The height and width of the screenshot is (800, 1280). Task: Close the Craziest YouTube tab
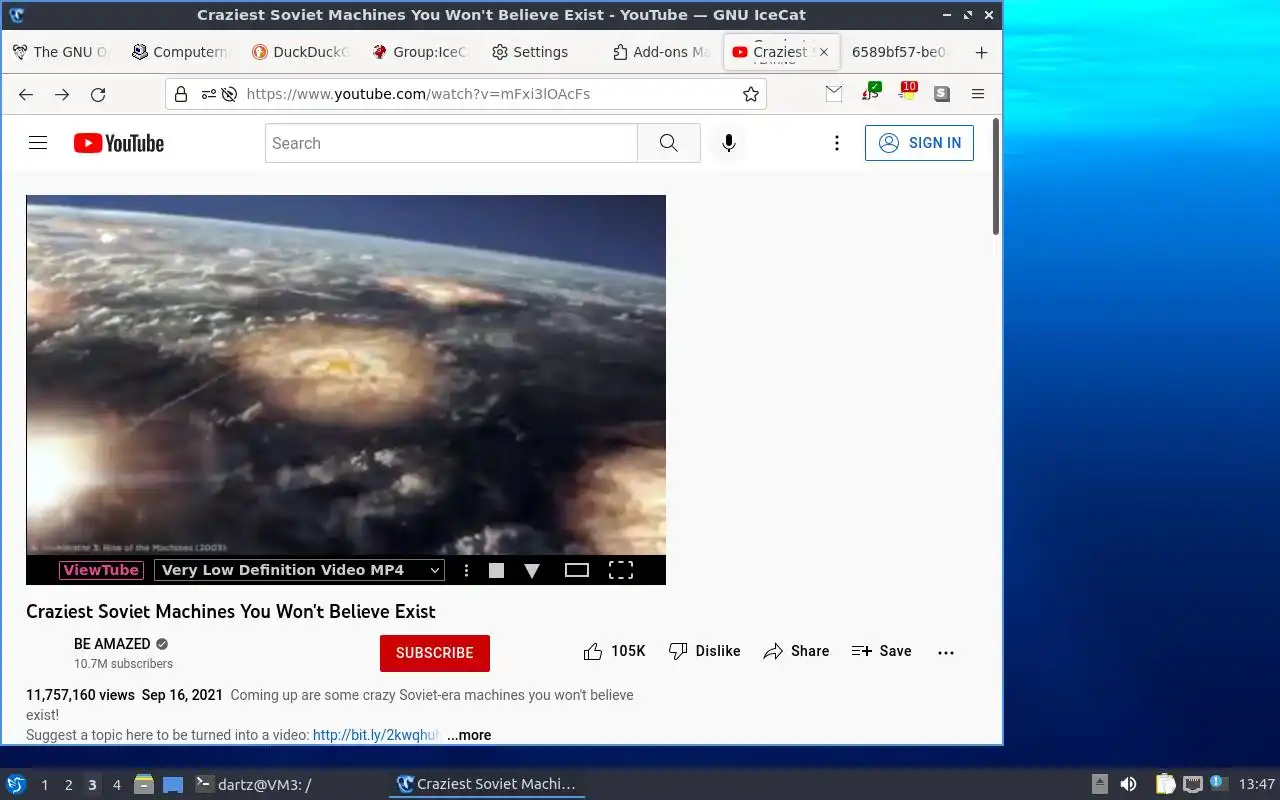(824, 52)
